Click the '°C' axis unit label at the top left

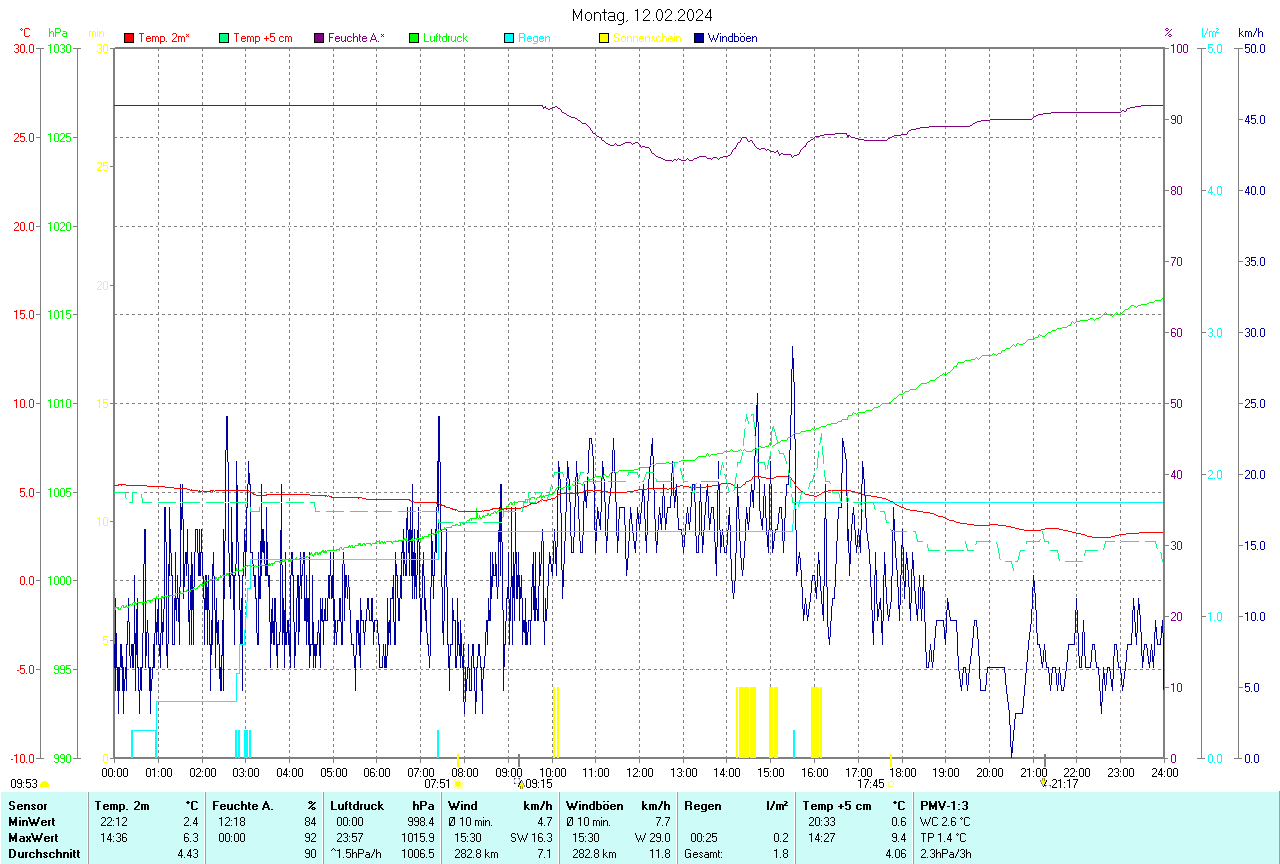point(25,33)
